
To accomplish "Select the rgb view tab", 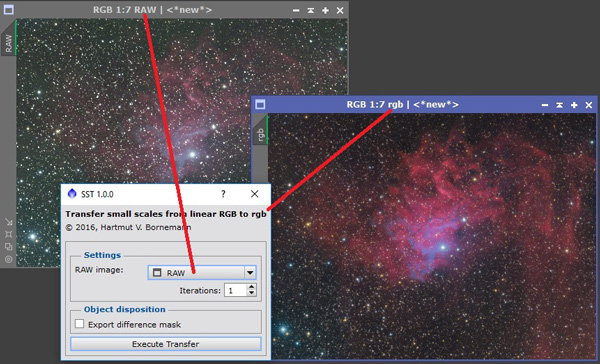I will [x=260, y=134].
